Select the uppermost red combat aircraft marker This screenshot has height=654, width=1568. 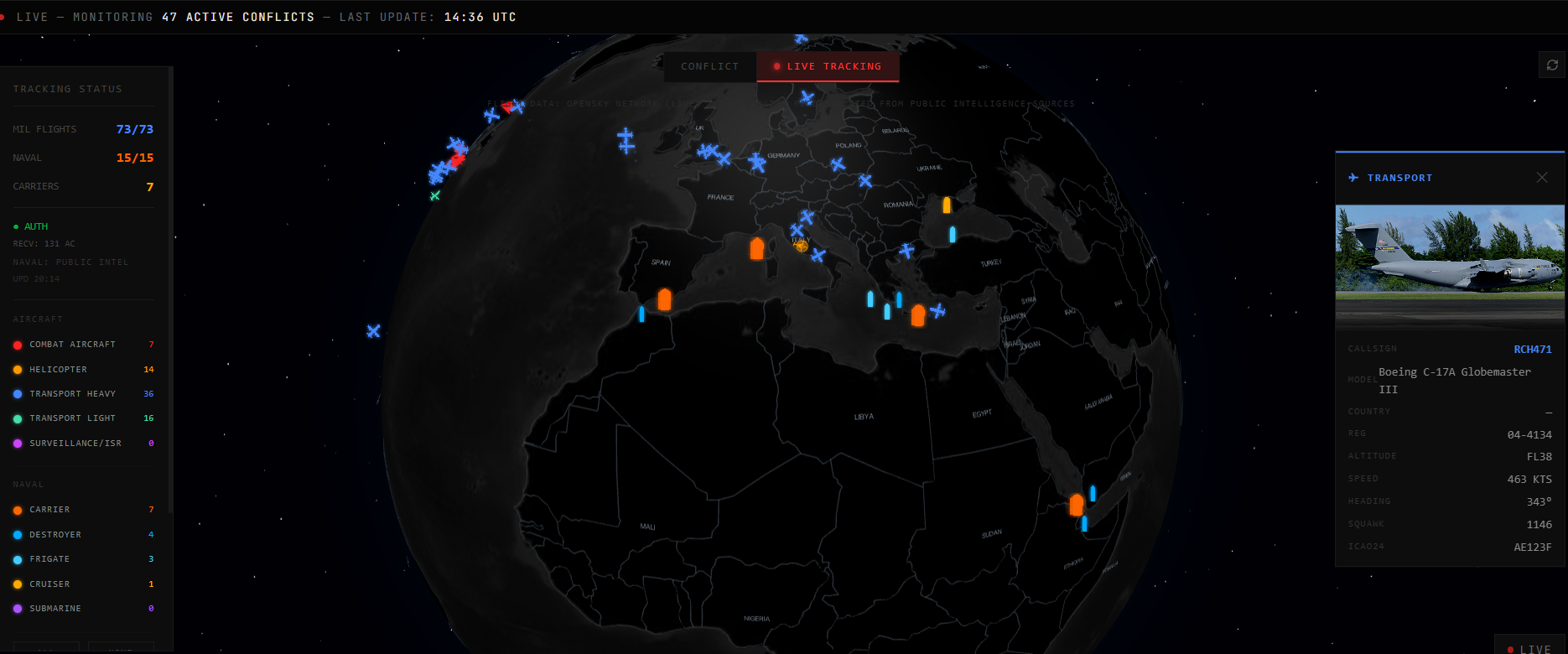(x=507, y=106)
